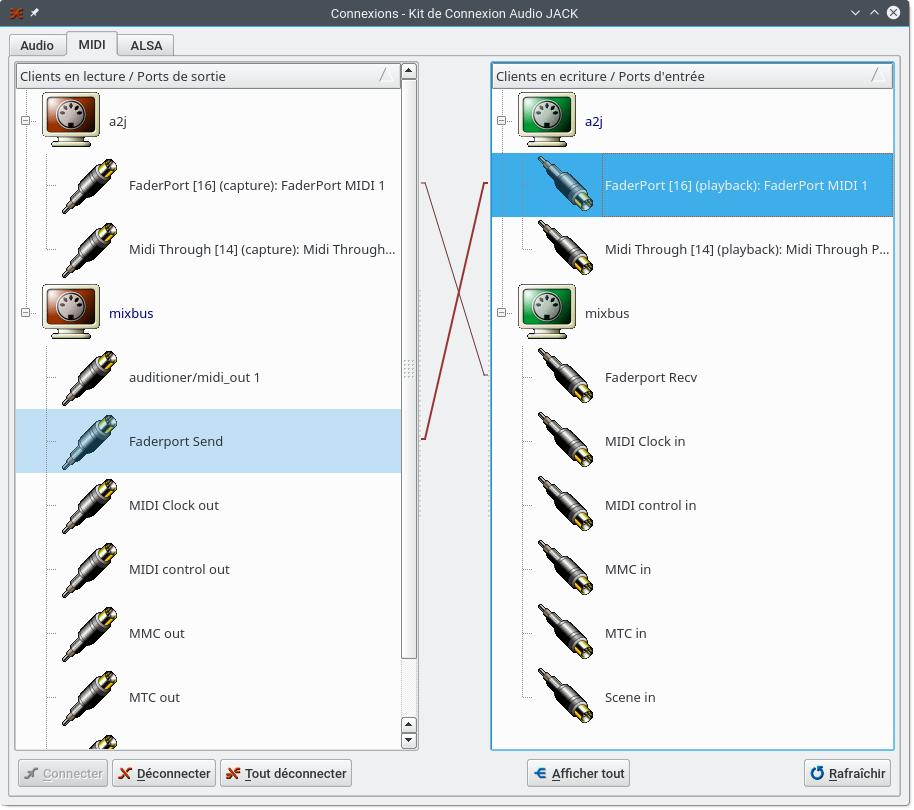Image resolution: width=914 pixels, height=810 pixels.
Task: Collapse the mixbus client in input ports
Action: click(501, 313)
